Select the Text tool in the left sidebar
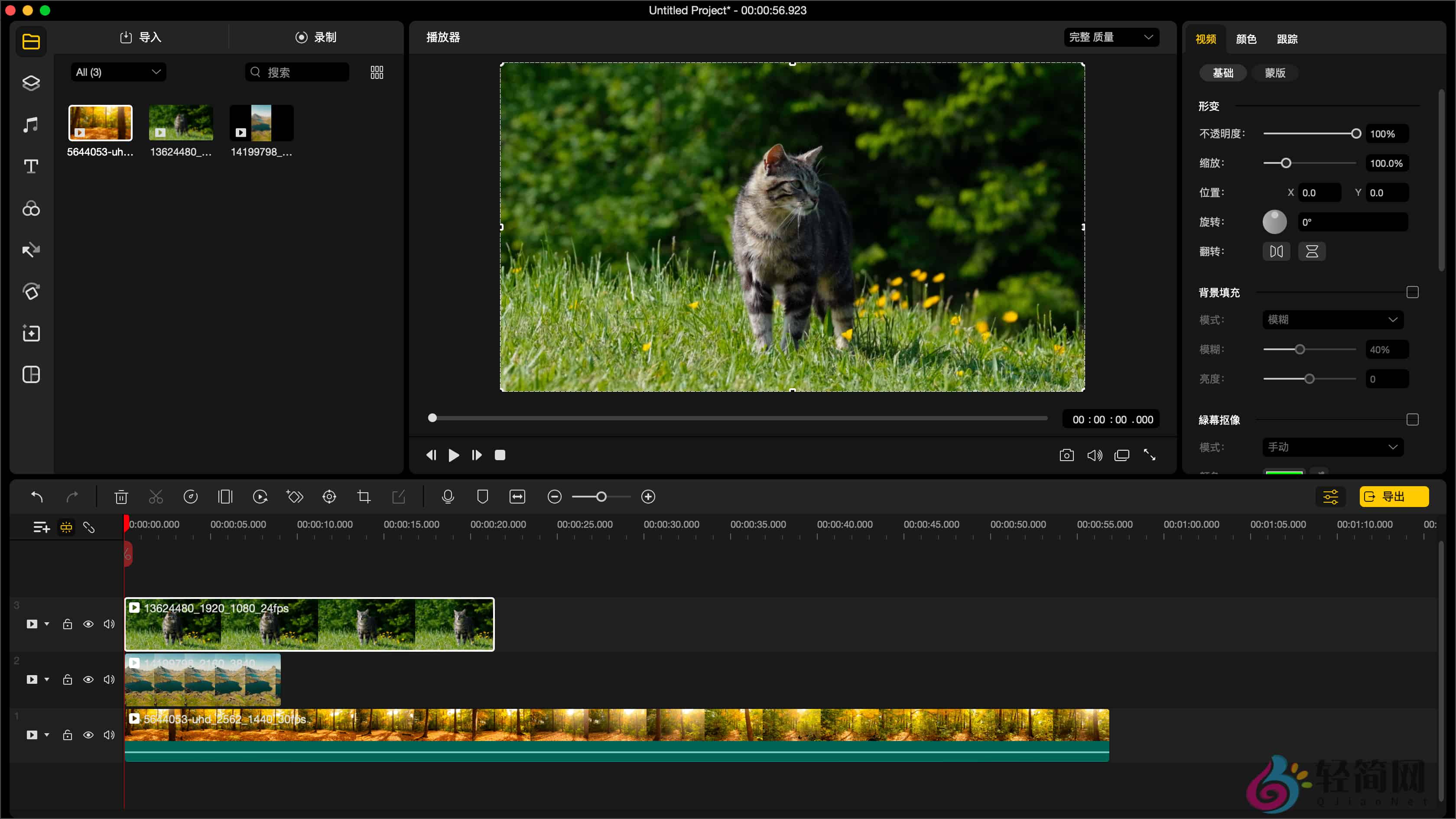The image size is (1456, 819). click(x=30, y=166)
